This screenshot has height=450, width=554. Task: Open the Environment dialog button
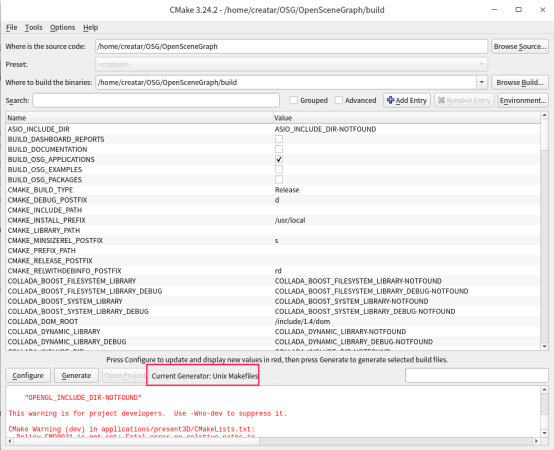523,100
